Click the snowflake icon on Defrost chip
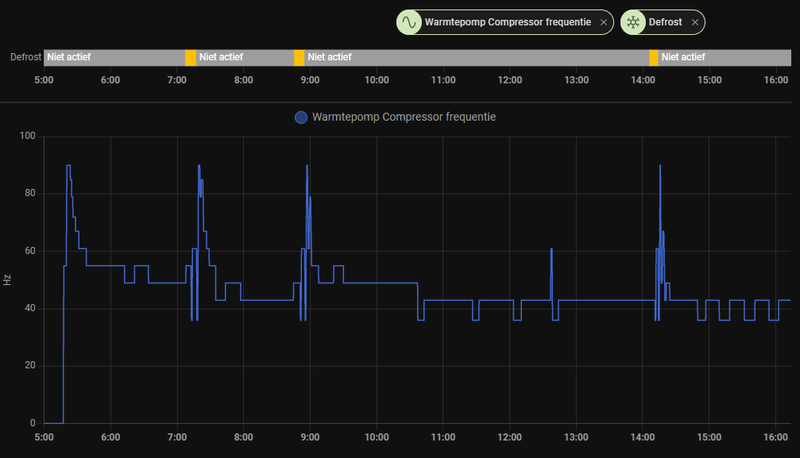The width and height of the screenshot is (800, 458). pyautogui.click(x=633, y=22)
